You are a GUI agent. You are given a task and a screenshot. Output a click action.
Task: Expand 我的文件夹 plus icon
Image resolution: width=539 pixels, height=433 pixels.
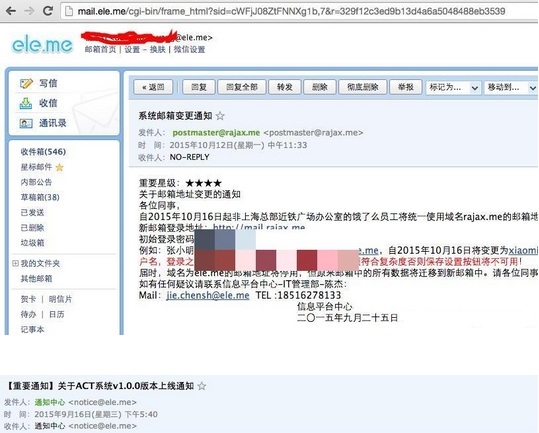[x=15, y=263]
